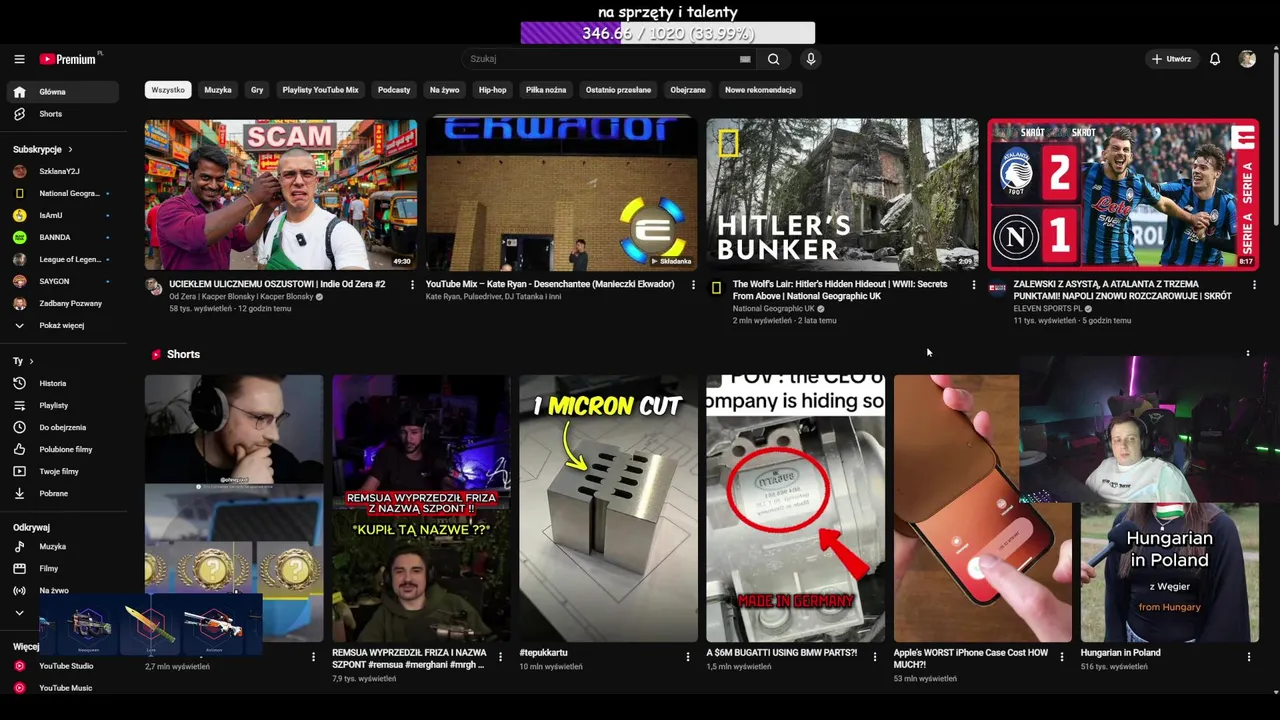The image size is (1280, 720).
Task: Open Shorts in the sidebar
Action: [x=62, y=114]
